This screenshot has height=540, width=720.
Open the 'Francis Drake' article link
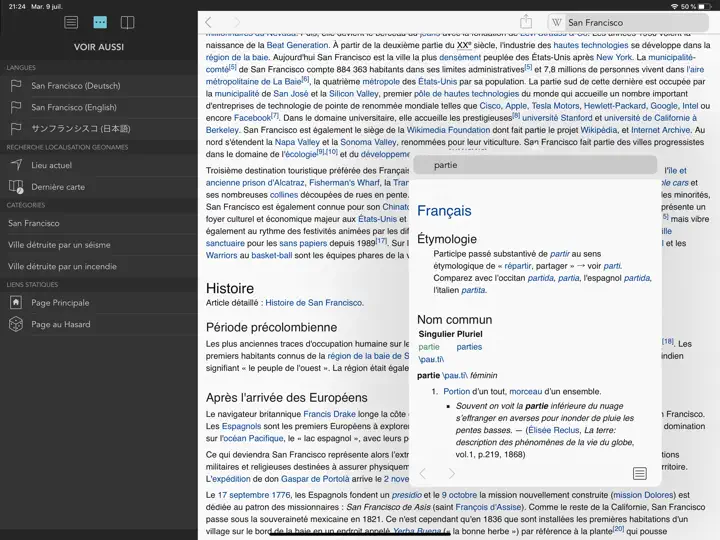(x=329, y=414)
